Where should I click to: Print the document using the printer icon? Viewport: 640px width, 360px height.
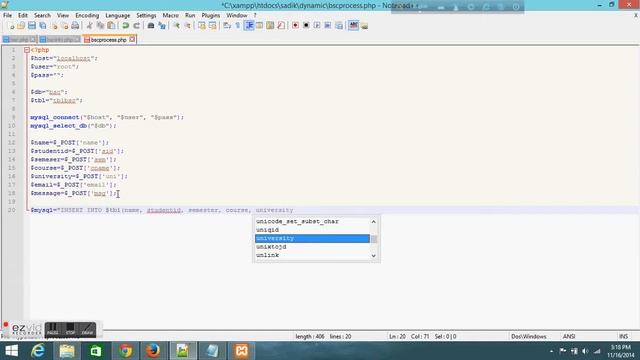pyautogui.click(x=75, y=26)
